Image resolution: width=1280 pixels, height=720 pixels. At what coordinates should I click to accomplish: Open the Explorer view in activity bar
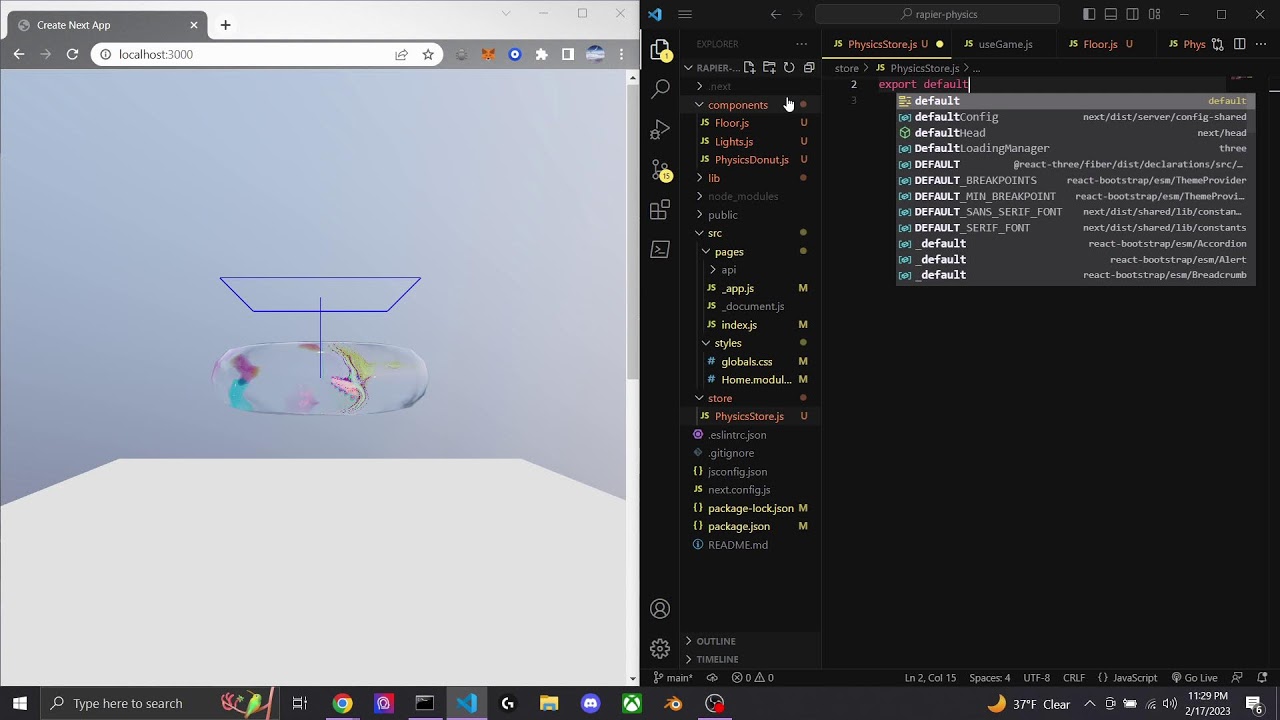tap(660, 50)
